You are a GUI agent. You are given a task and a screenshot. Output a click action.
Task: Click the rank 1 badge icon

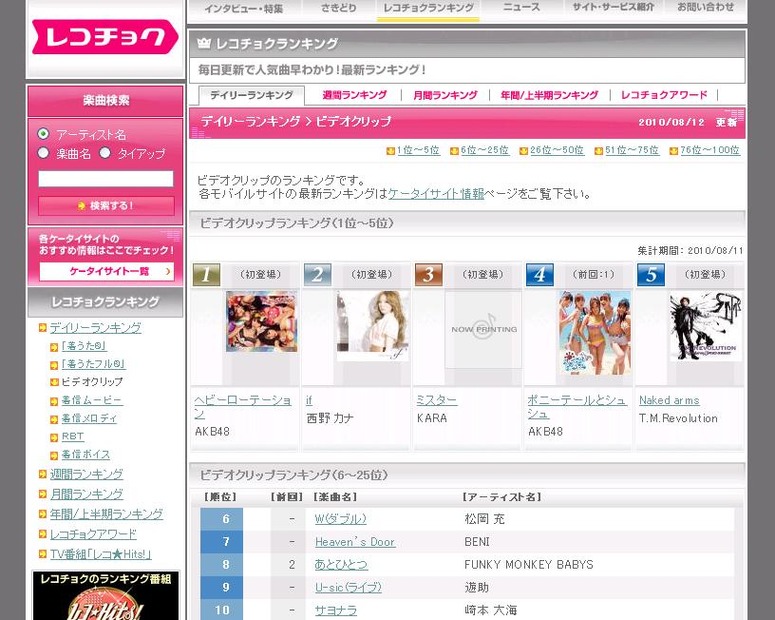tap(206, 274)
